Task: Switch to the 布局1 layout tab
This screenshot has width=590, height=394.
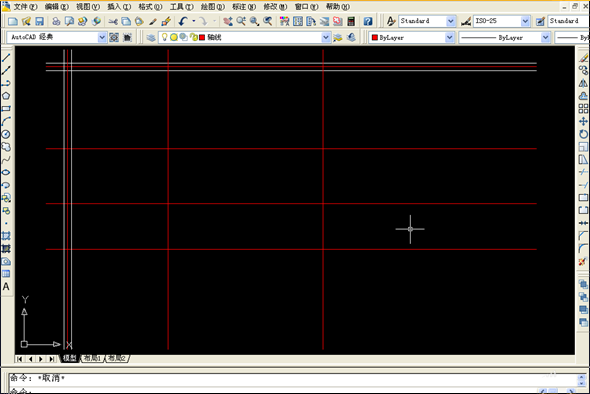Action: pyautogui.click(x=92, y=358)
